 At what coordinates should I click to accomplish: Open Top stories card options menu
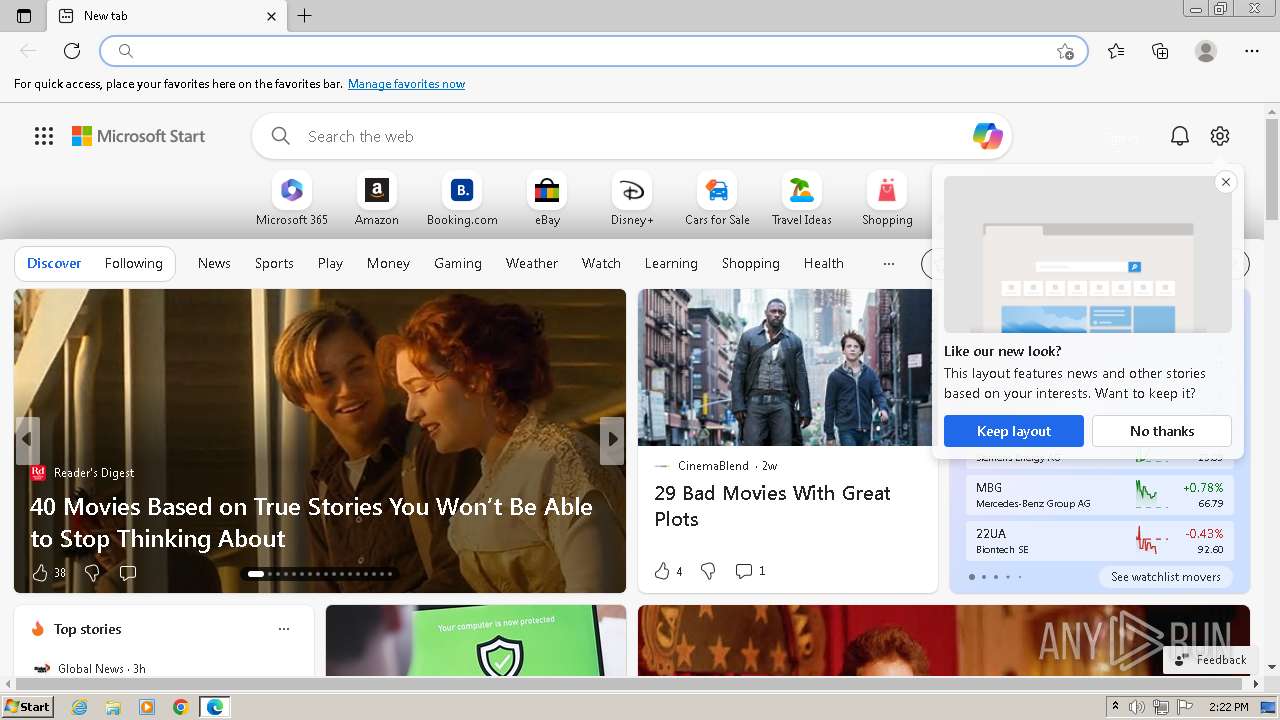[x=284, y=629]
